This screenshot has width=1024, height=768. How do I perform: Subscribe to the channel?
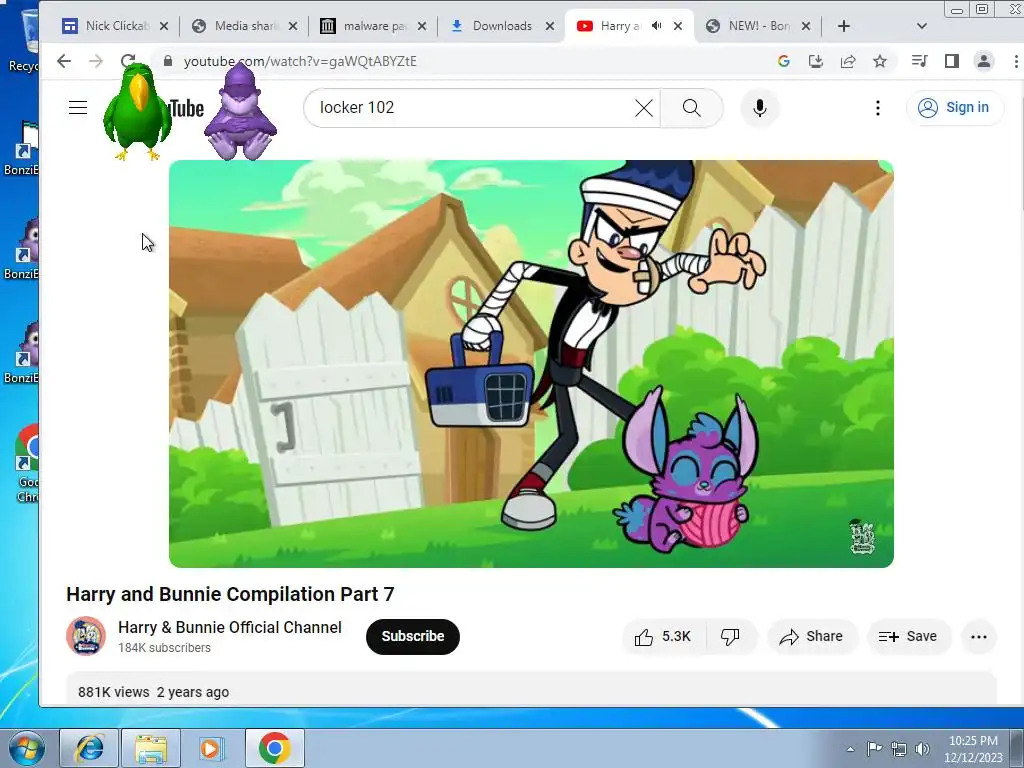pos(413,637)
